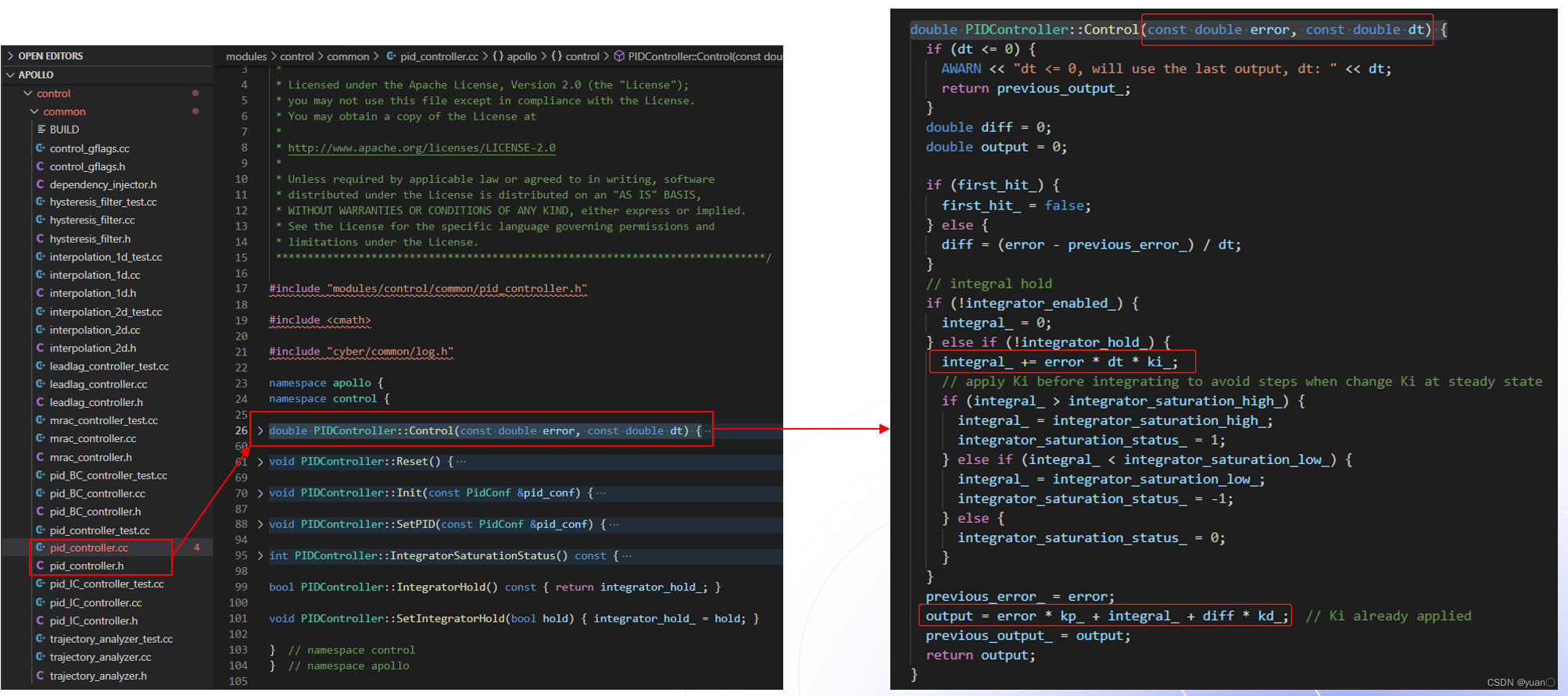The height and width of the screenshot is (696, 1568).
Task: Open dependency_injector.h file
Action: (x=102, y=184)
